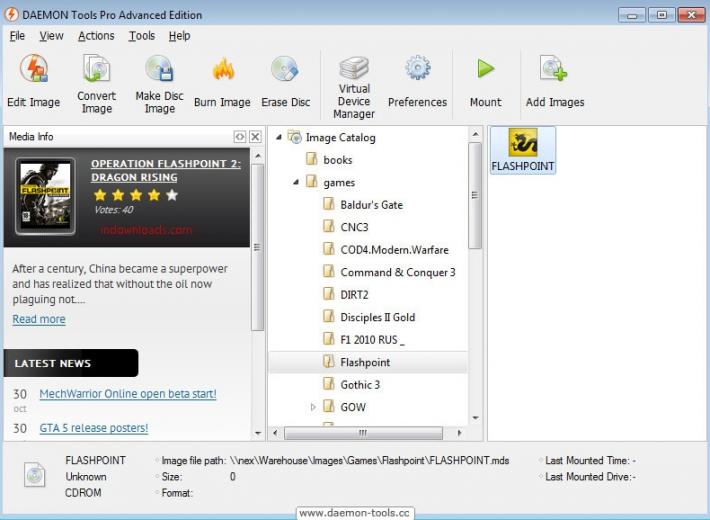Open GTA 5 release posters news
This screenshot has height=520, width=710.
point(94,428)
